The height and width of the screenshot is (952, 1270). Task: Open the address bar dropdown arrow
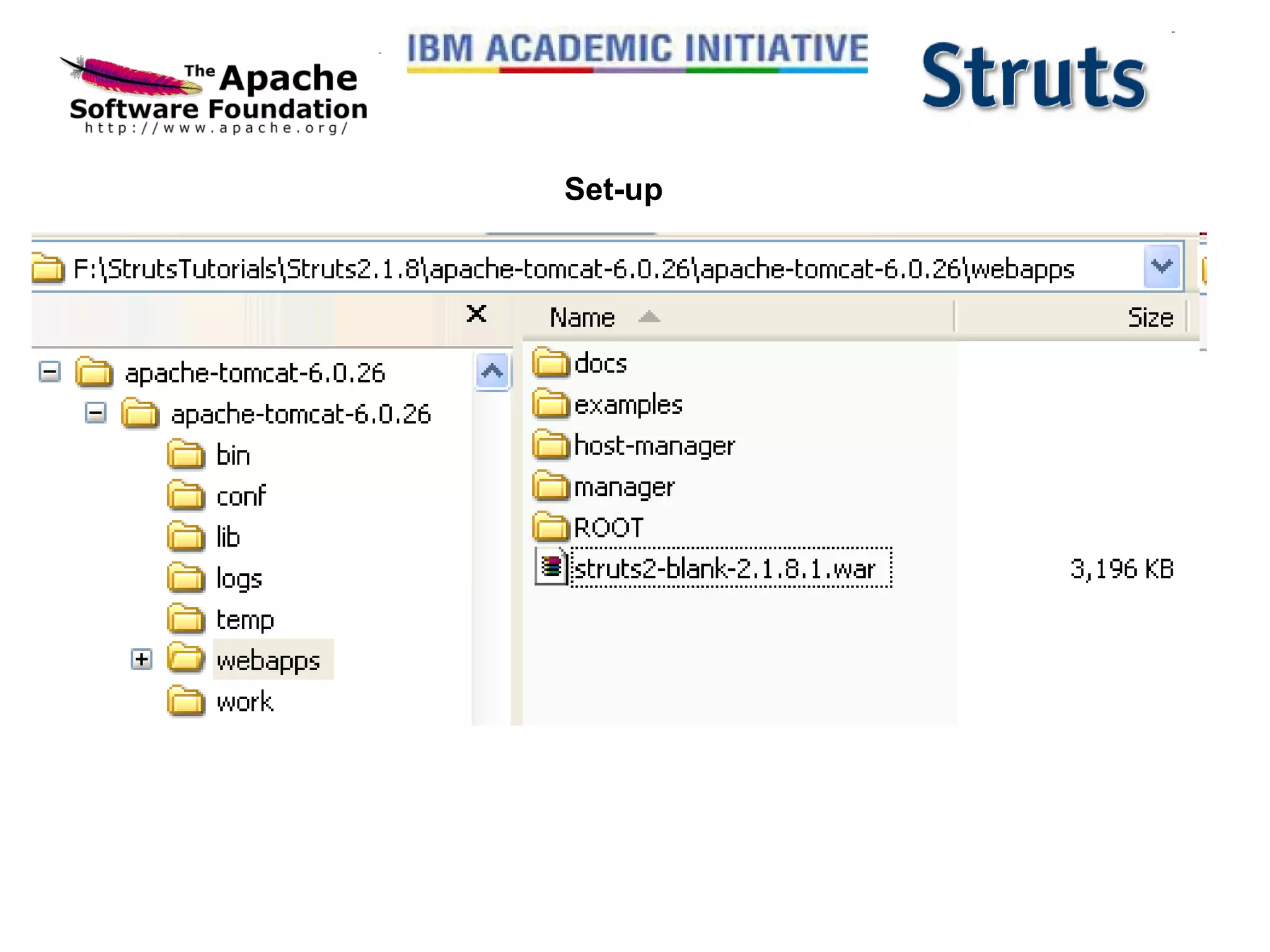pyautogui.click(x=1161, y=267)
